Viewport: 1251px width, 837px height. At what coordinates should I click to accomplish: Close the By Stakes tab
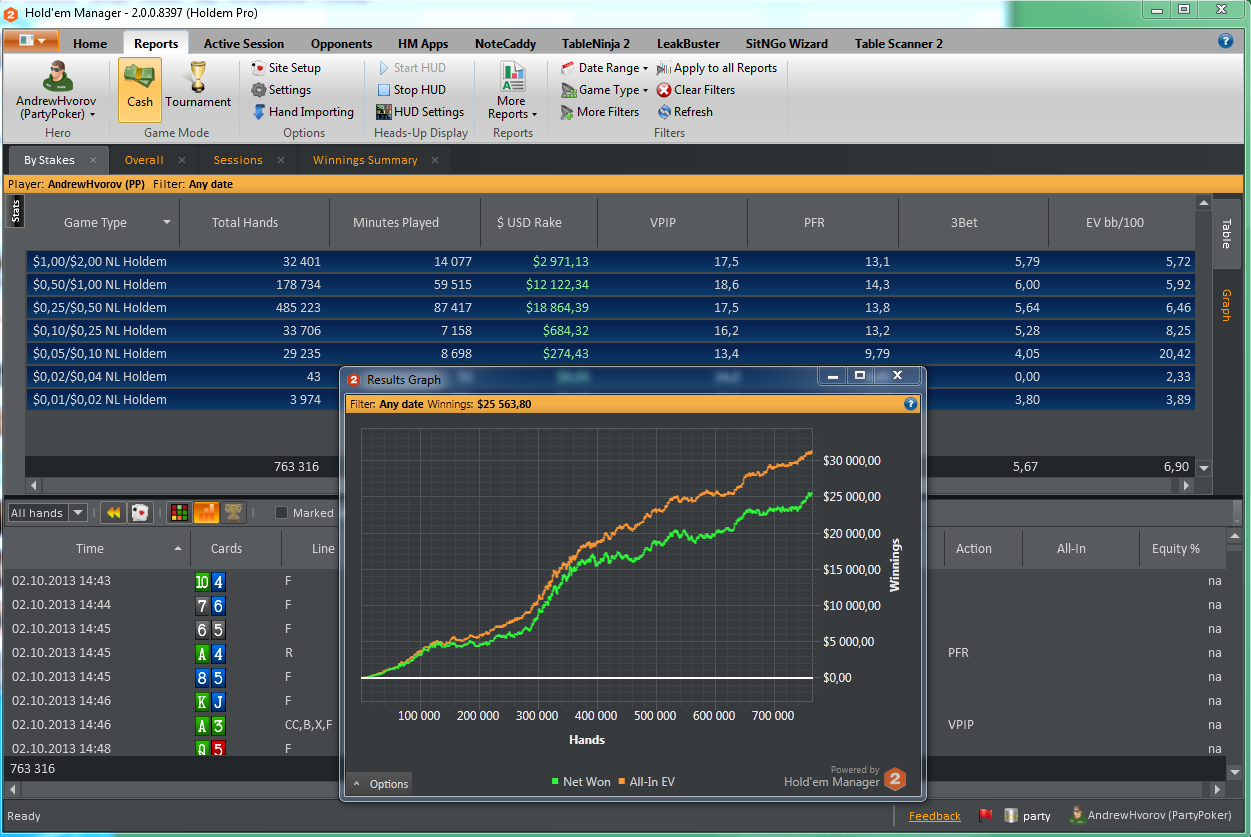point(93,160)
